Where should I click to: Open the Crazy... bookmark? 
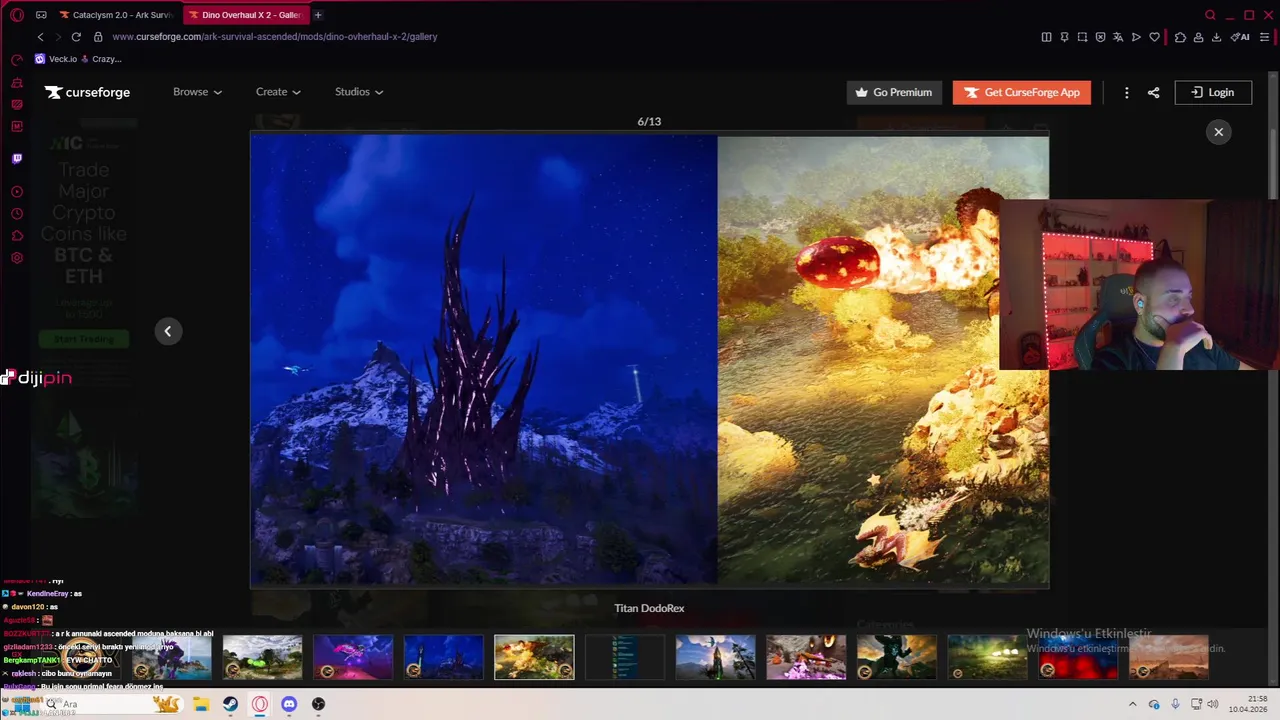tap(101, 59)
